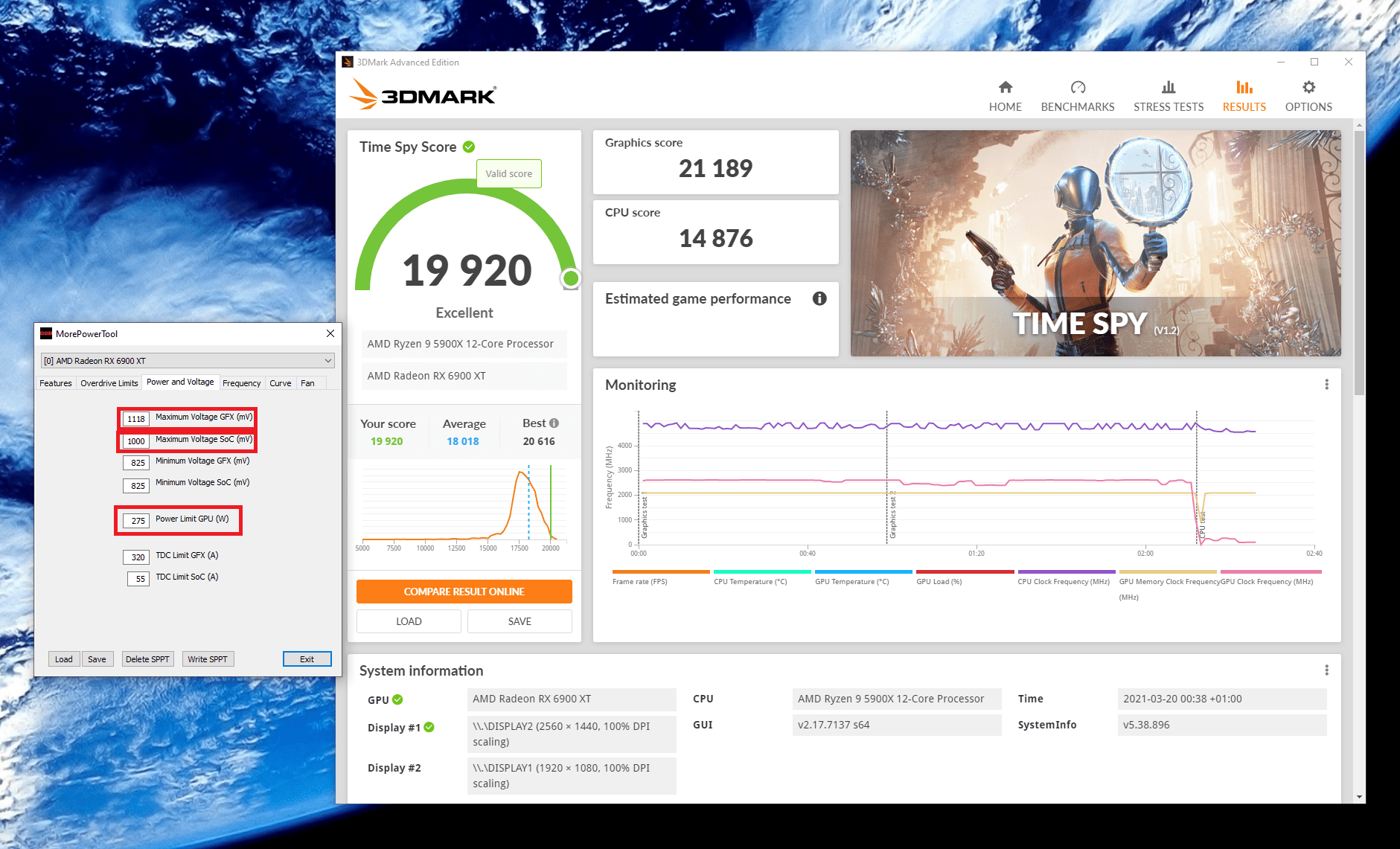Click the scrollbar down arrow in 3DMark

[x=1359, y=797]
